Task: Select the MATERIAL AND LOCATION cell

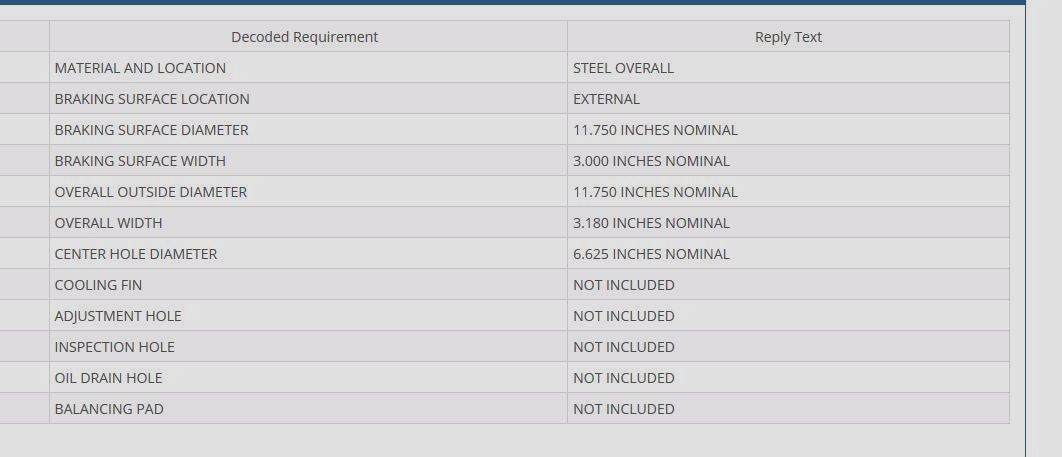Action: 140,68
